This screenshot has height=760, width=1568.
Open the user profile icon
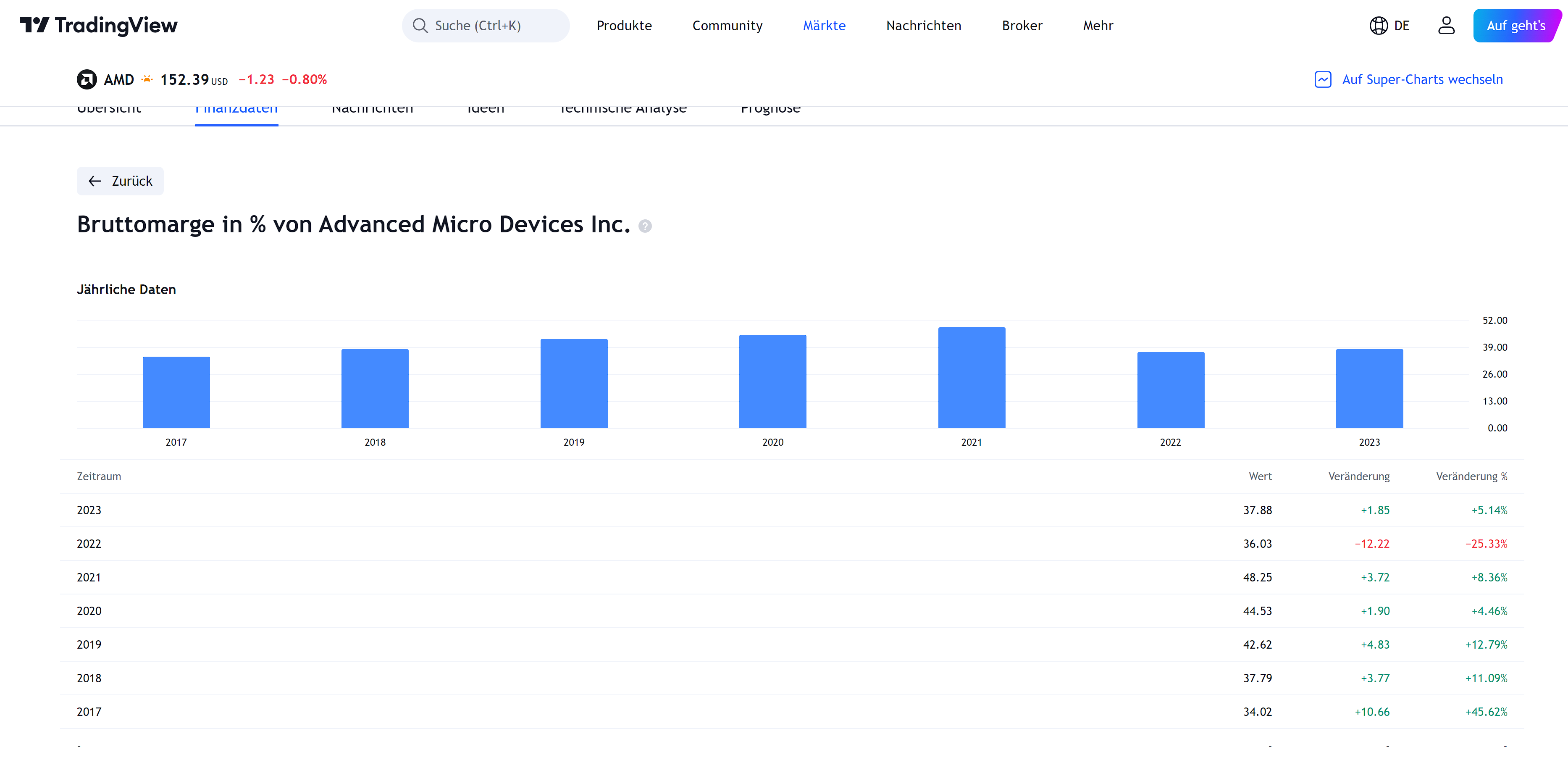coord(1446,26)
